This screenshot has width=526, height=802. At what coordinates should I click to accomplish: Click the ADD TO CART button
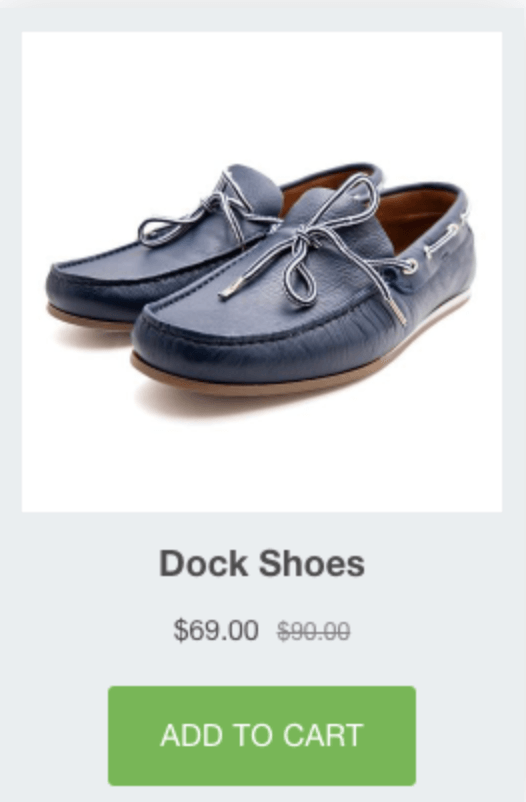[261, 736]
